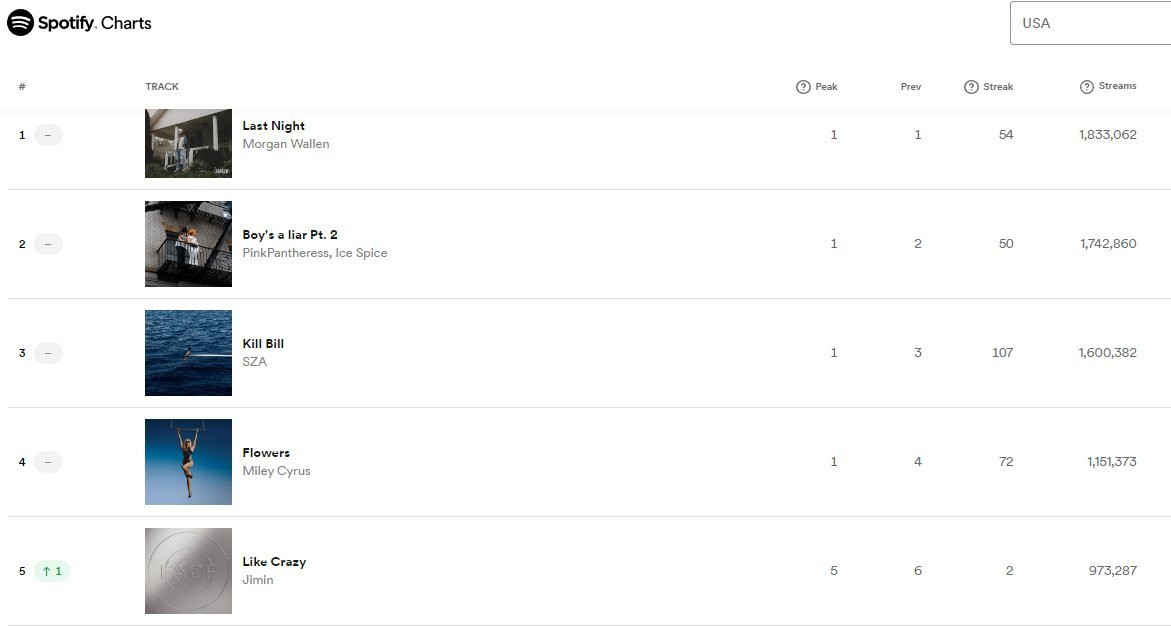
Task: Click the green up-arrow badge for Like Crazy
Action: (52, 571)
